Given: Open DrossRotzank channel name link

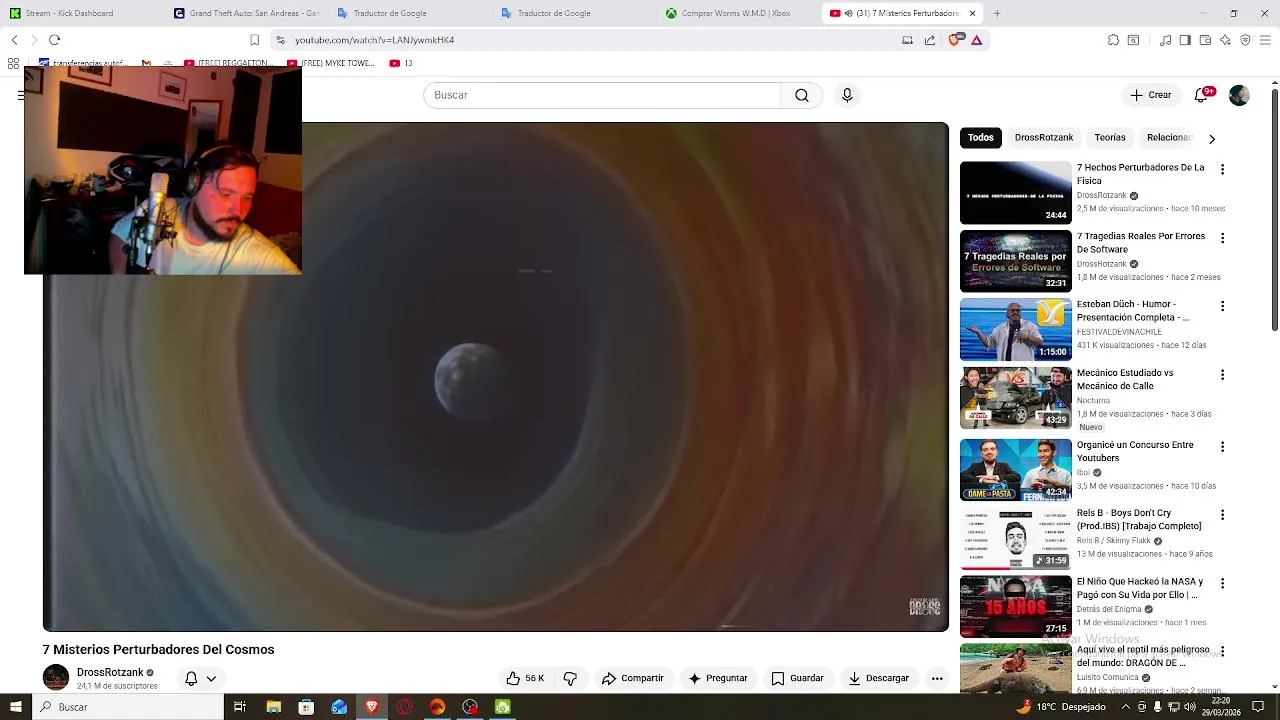Looking at the screenshot, I should (110, 672).
